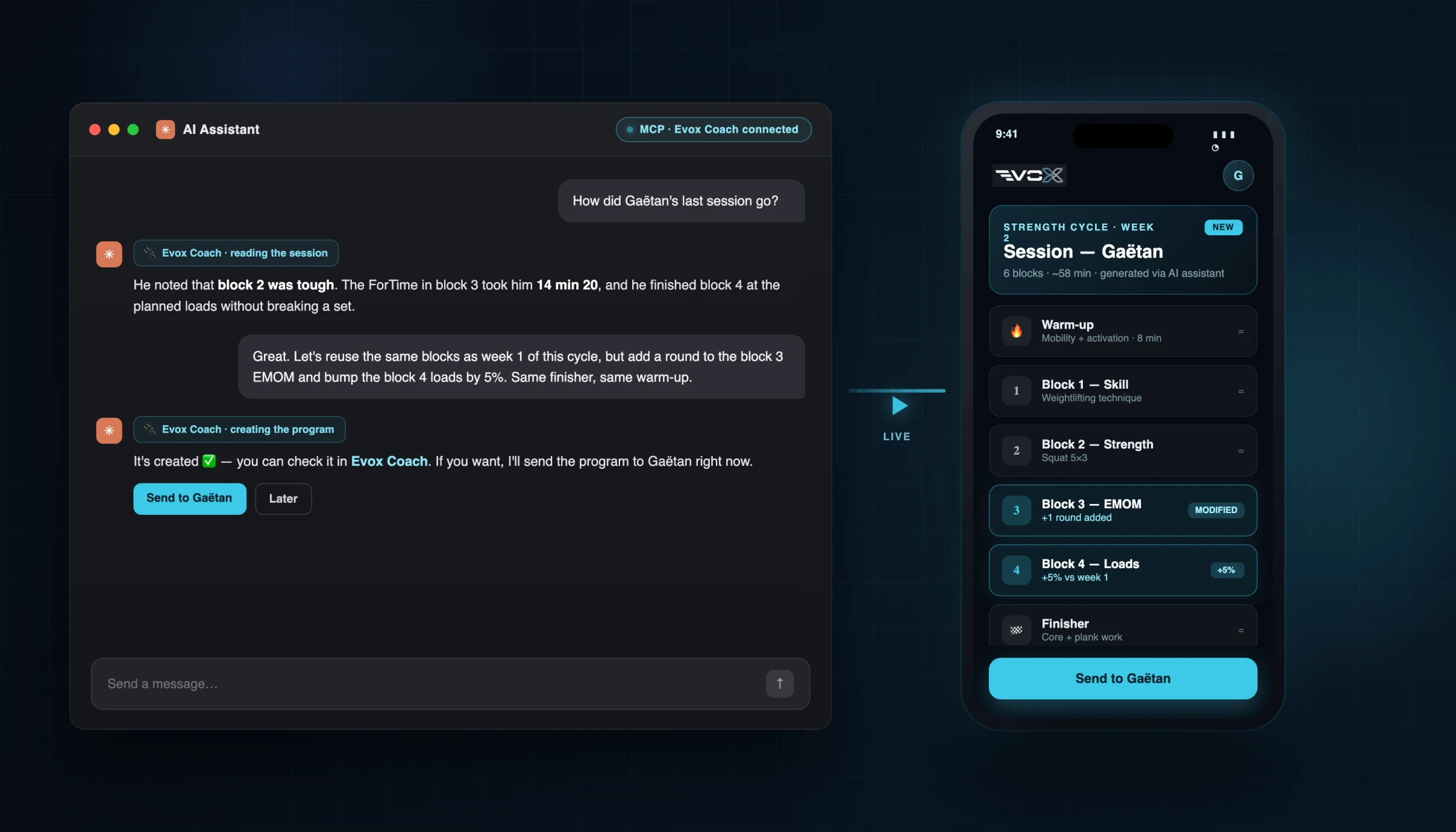The image size is (1456, 832).
Task: Click the text 'Squat 5×3'
Action: click(x=1064, y=458)
